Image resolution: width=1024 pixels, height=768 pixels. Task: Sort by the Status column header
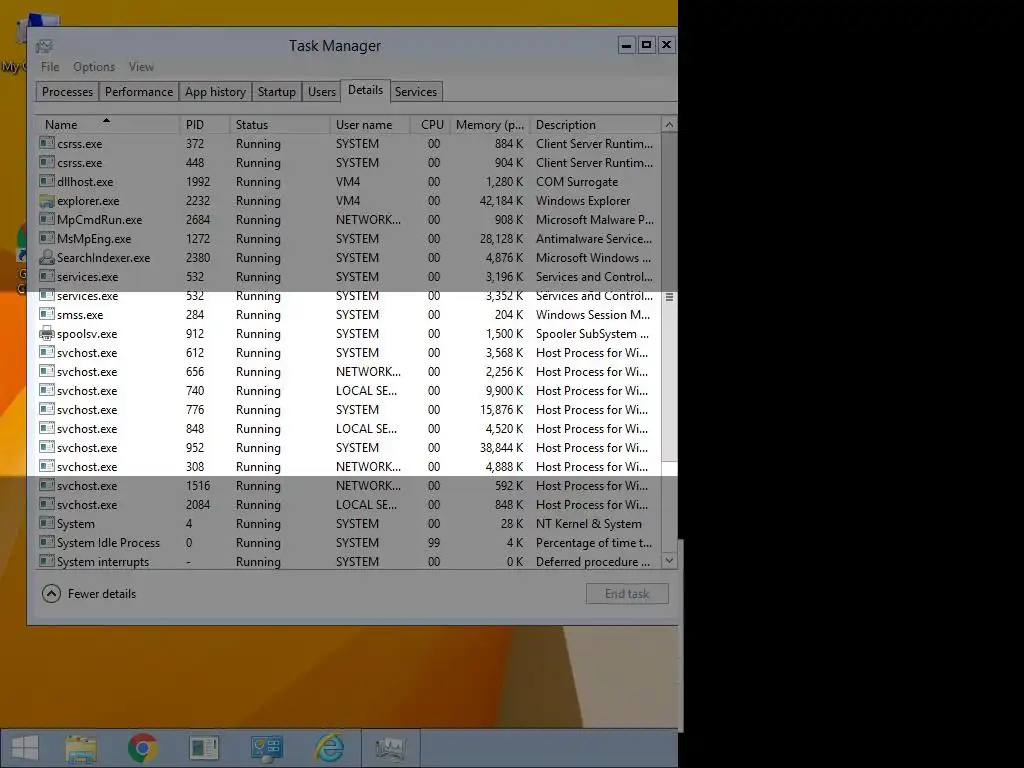280,125
